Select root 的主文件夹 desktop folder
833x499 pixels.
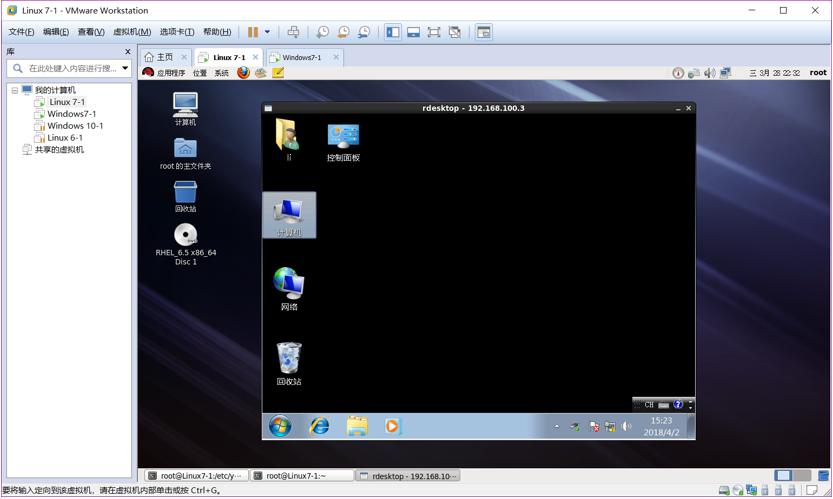(x=185, y=154)
